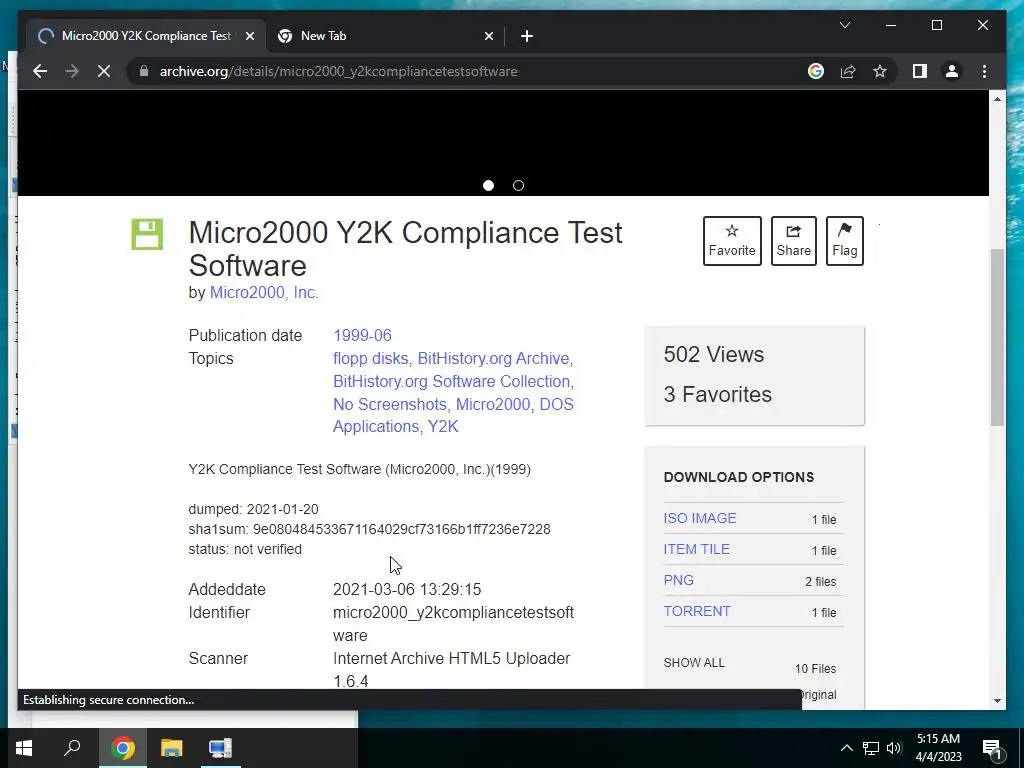Viewport: 1024px width, 768px height.
Task: Open the item Share button
Action: [793, 241]
